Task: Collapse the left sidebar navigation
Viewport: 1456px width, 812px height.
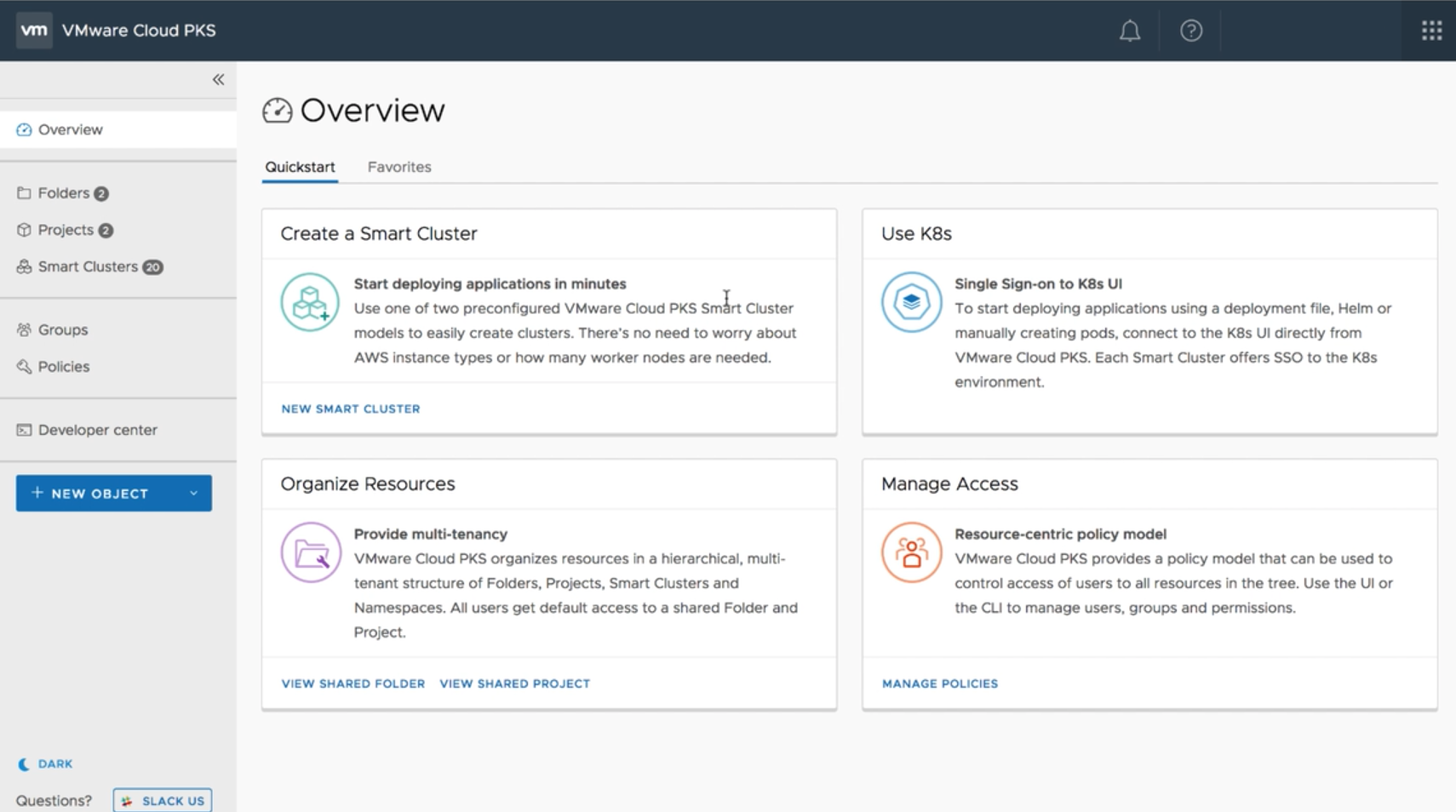Action: [218, 79]
